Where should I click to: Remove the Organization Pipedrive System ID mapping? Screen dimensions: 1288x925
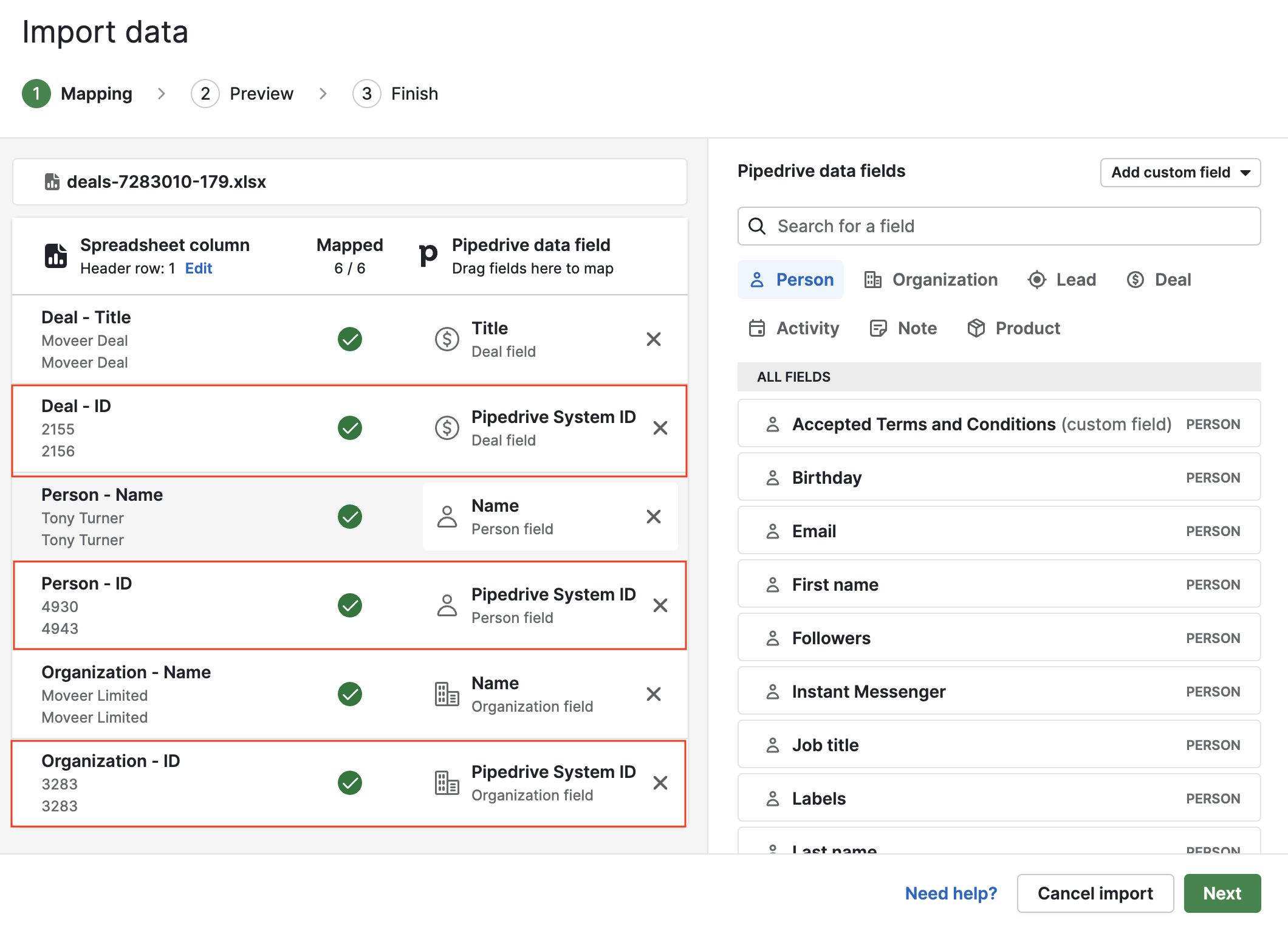pyautogui.click(x=660, y=783)
